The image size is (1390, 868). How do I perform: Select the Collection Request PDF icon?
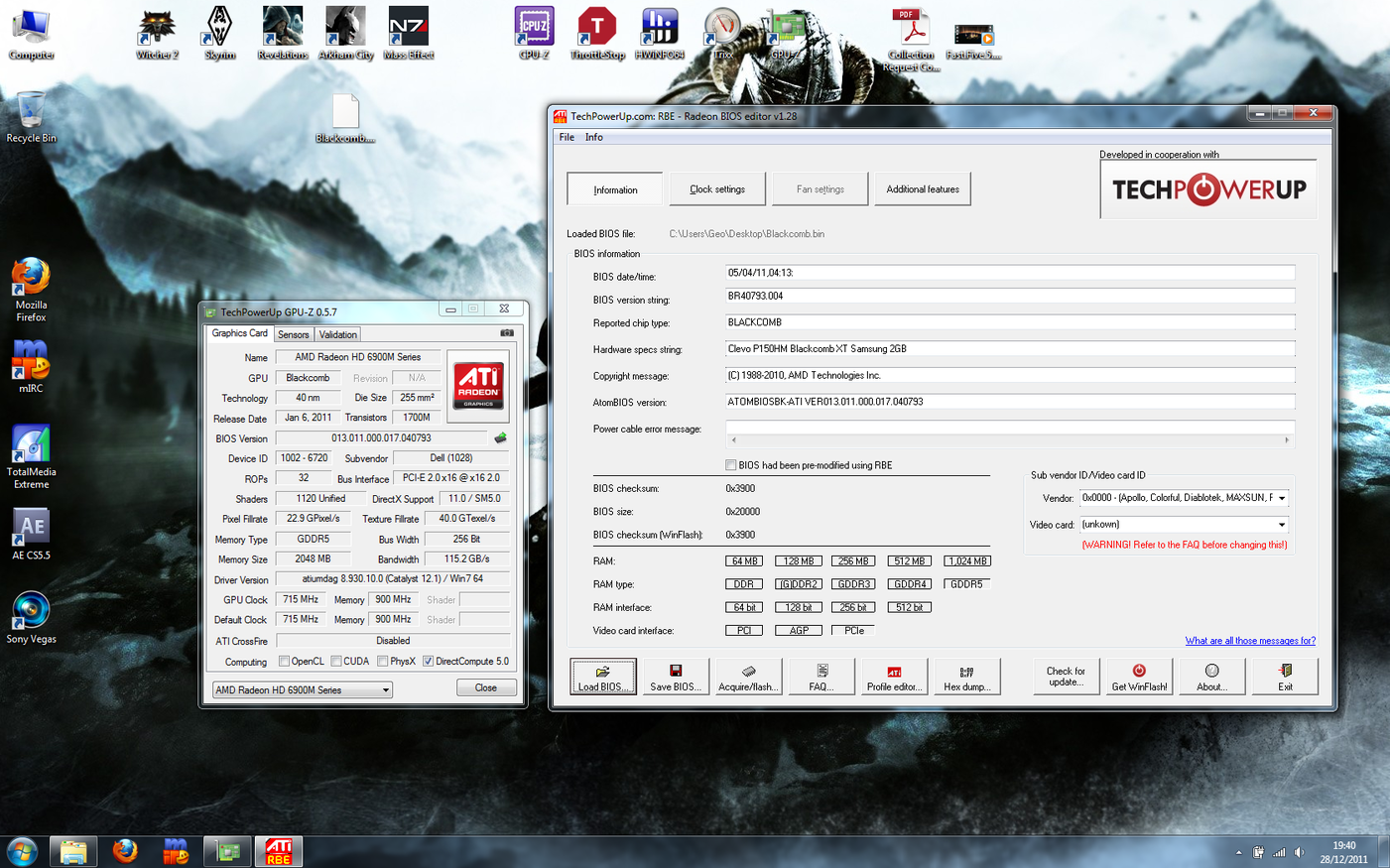tap(911, 40)
